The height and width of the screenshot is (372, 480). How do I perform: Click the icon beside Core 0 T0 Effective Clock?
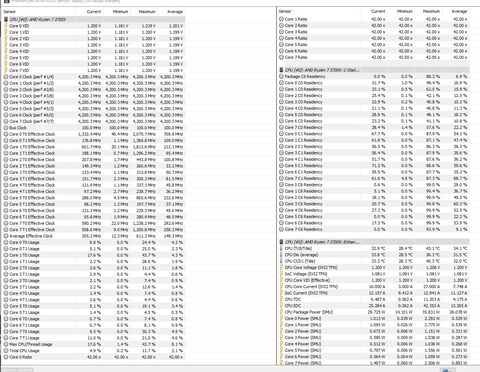coord(6,134)
